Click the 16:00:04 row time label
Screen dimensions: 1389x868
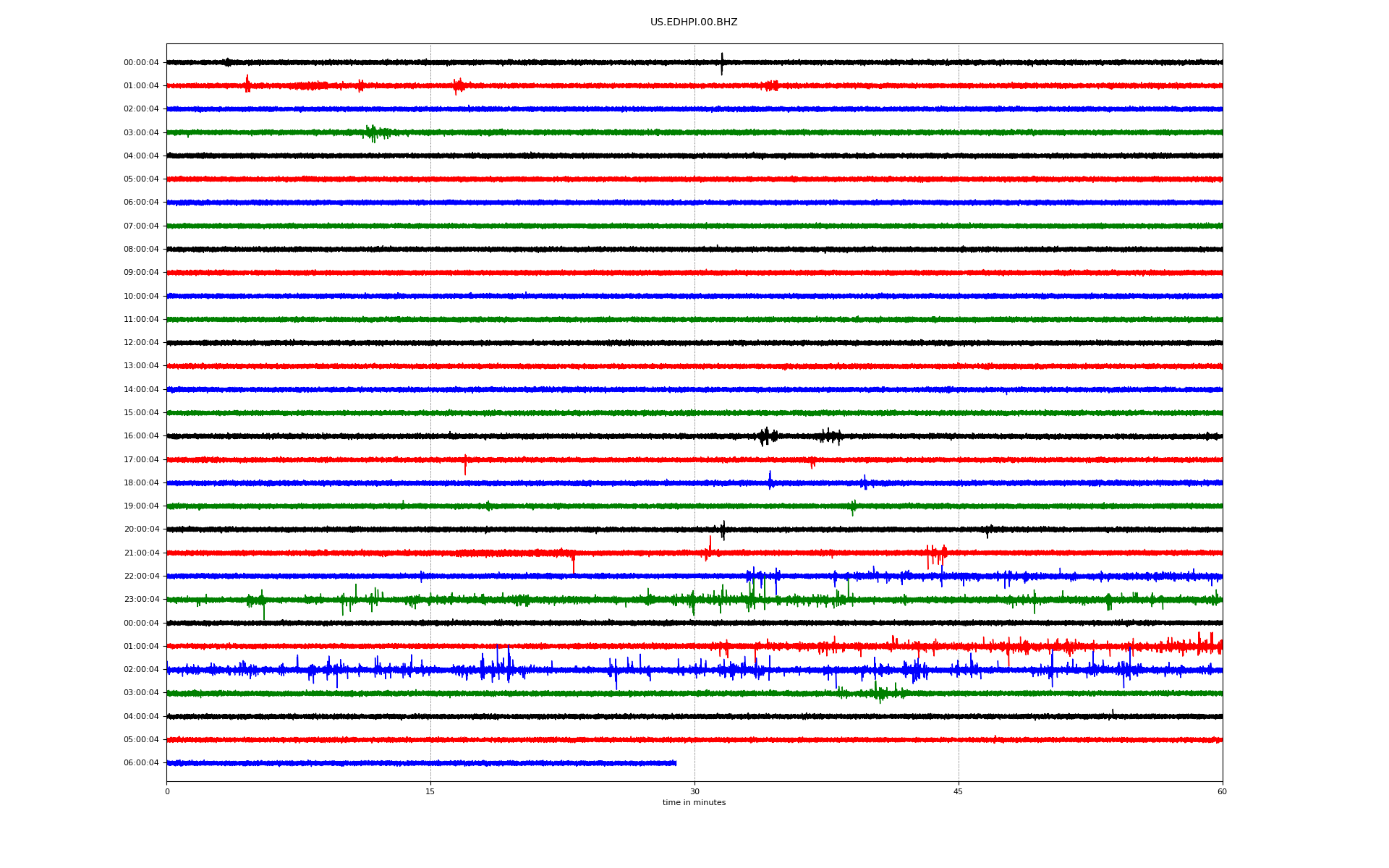[x=141, y=436]
